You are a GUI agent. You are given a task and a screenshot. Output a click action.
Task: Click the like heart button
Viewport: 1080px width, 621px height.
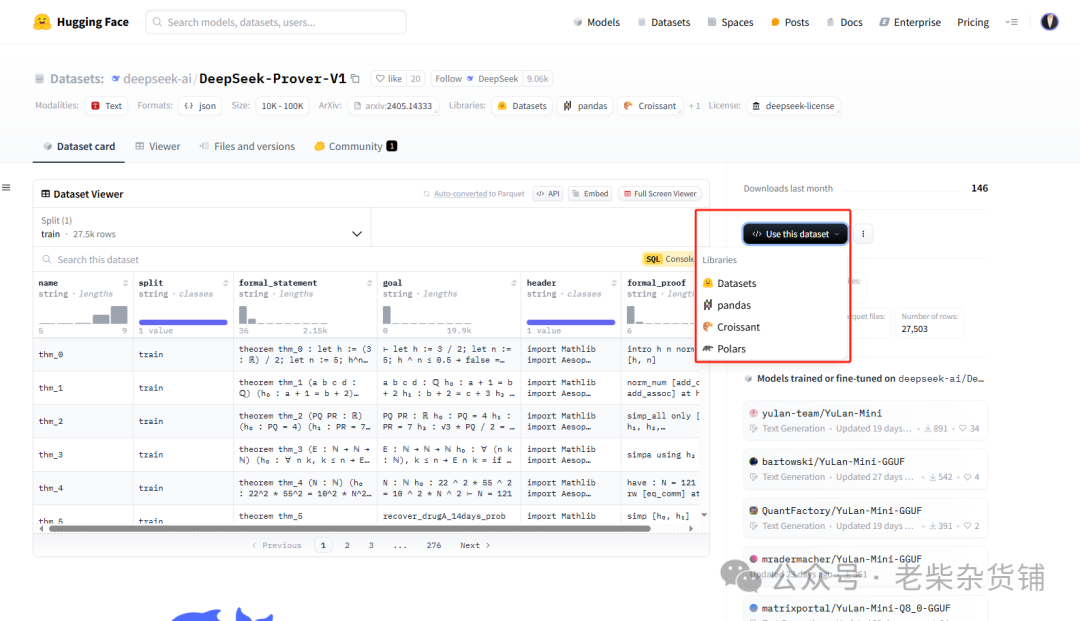[x=388, y=78]
